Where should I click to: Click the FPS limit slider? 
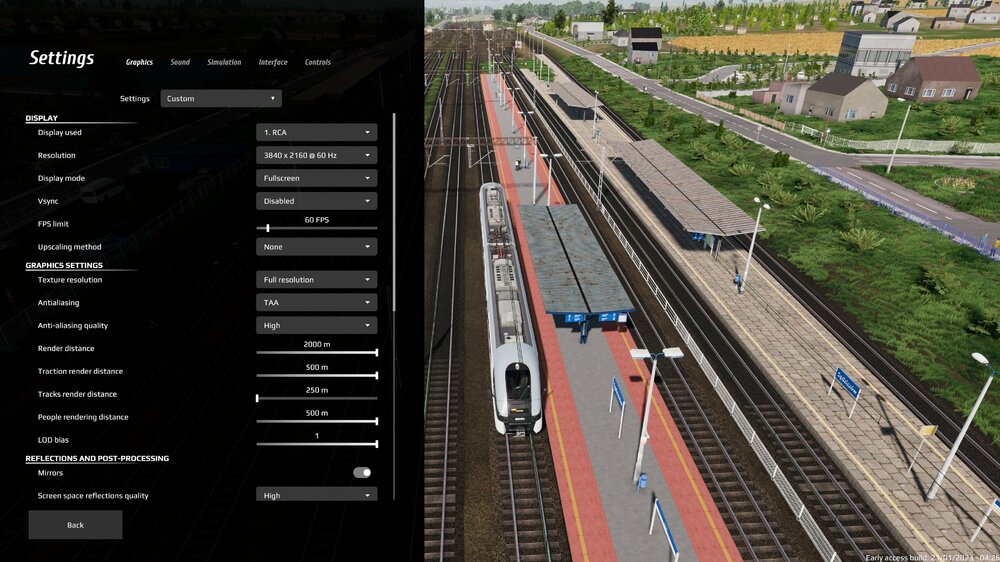(316, 229)
